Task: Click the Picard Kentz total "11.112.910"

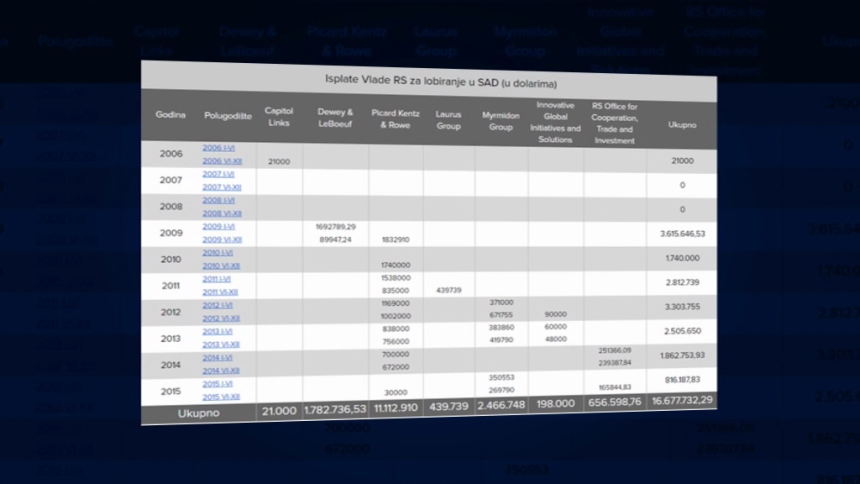Action: [x=395, y=408]
